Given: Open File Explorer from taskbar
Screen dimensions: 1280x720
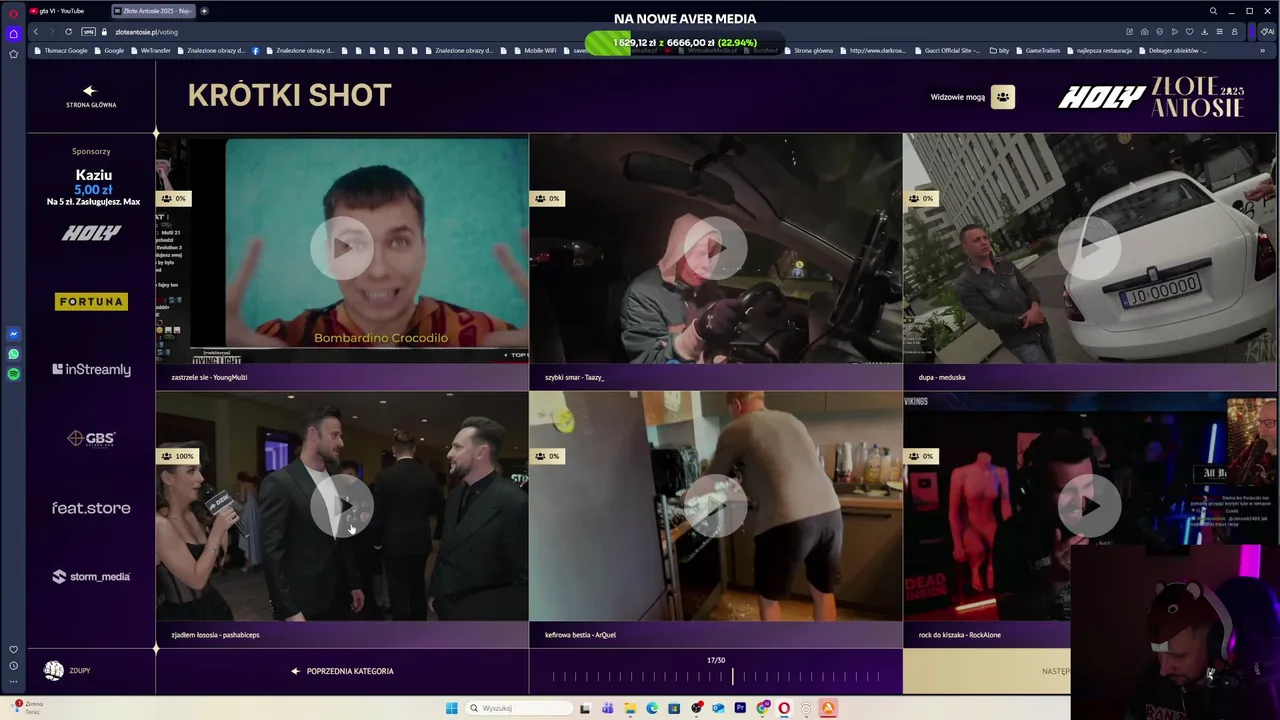Looking at the screenshot, I should coord(630,708).
